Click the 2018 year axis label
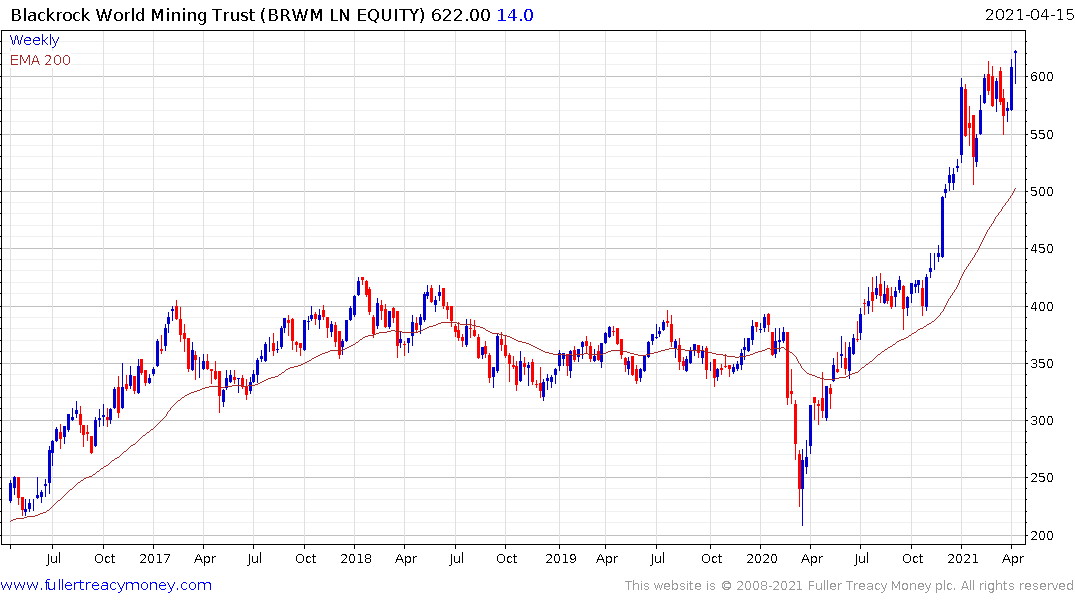Viewport: 1075px width, 600px height. coord(356,558)
